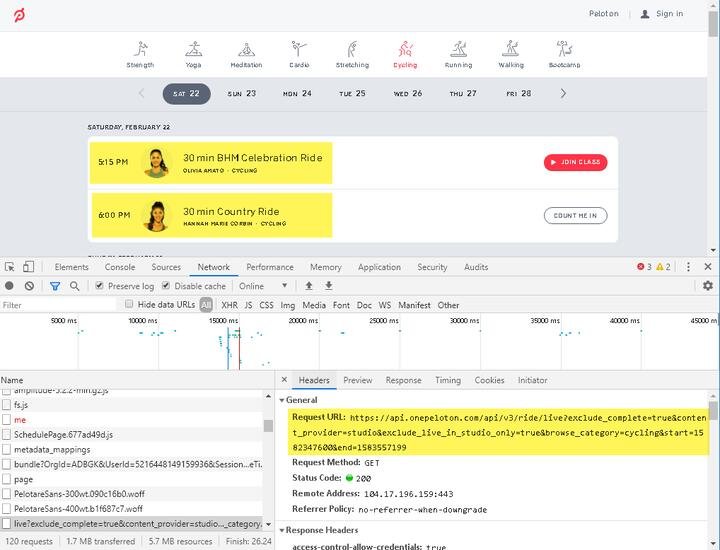The width and height of the screenshot is (720, 550).
Task: Select the Walking category icon
Action: pyautogui.click(x=511, y=49)
